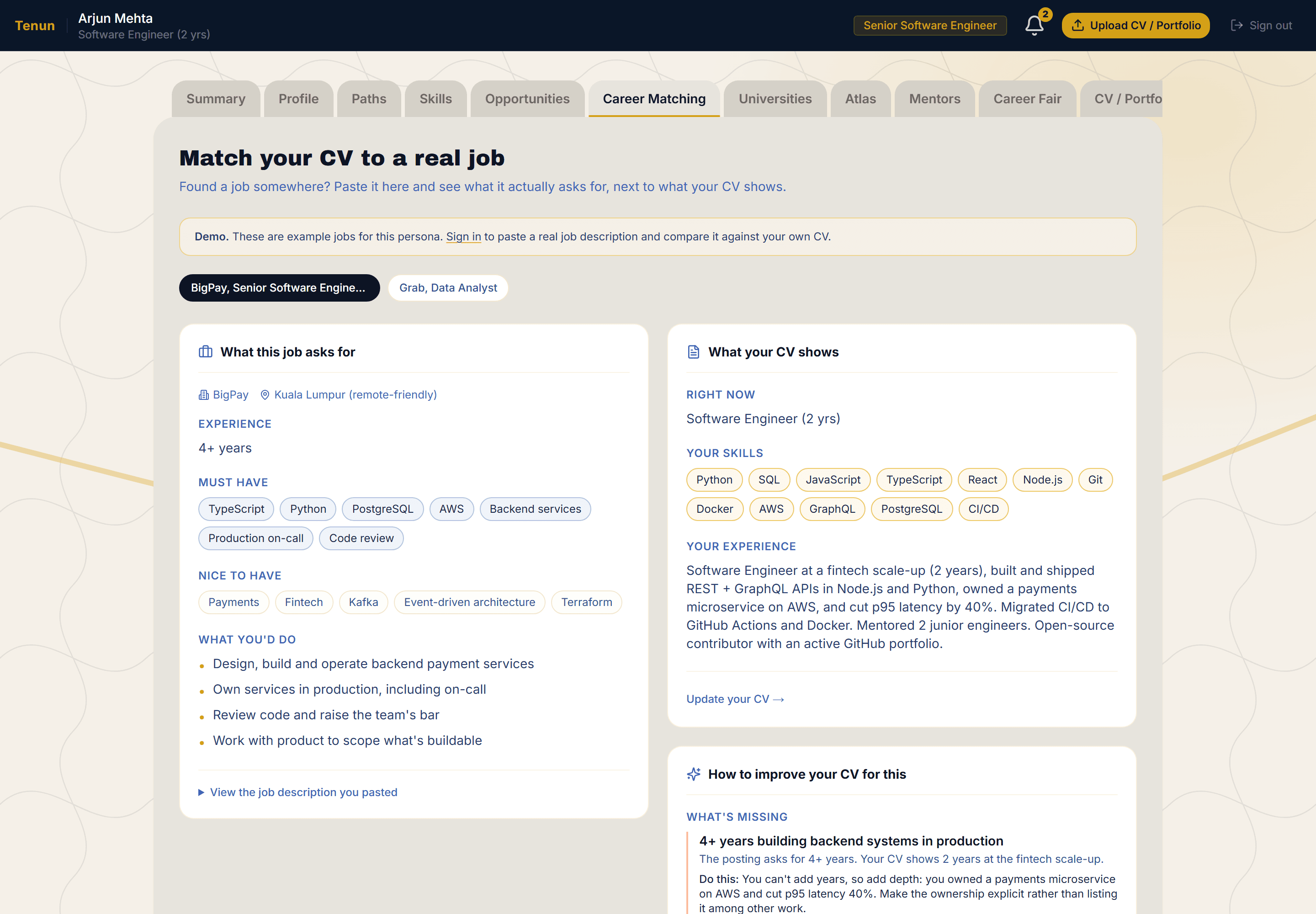This screenshot has width=1316, height=914.
Task: Open the CV / Portfolio tab
Action: coord(1121,99)
